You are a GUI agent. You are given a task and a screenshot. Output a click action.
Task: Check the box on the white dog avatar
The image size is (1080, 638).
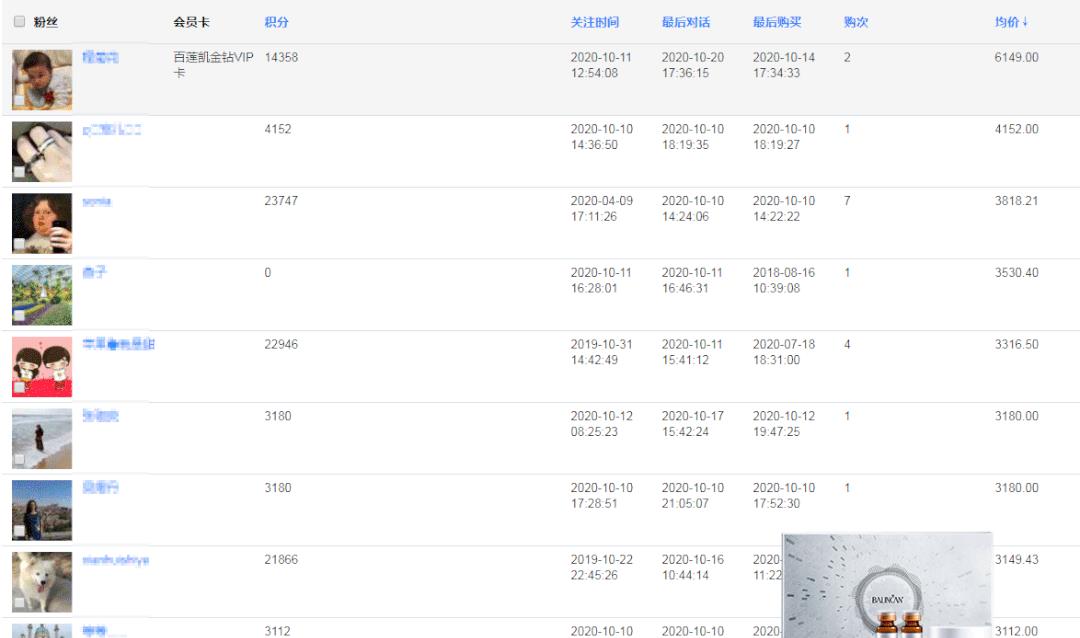[19, 602]
